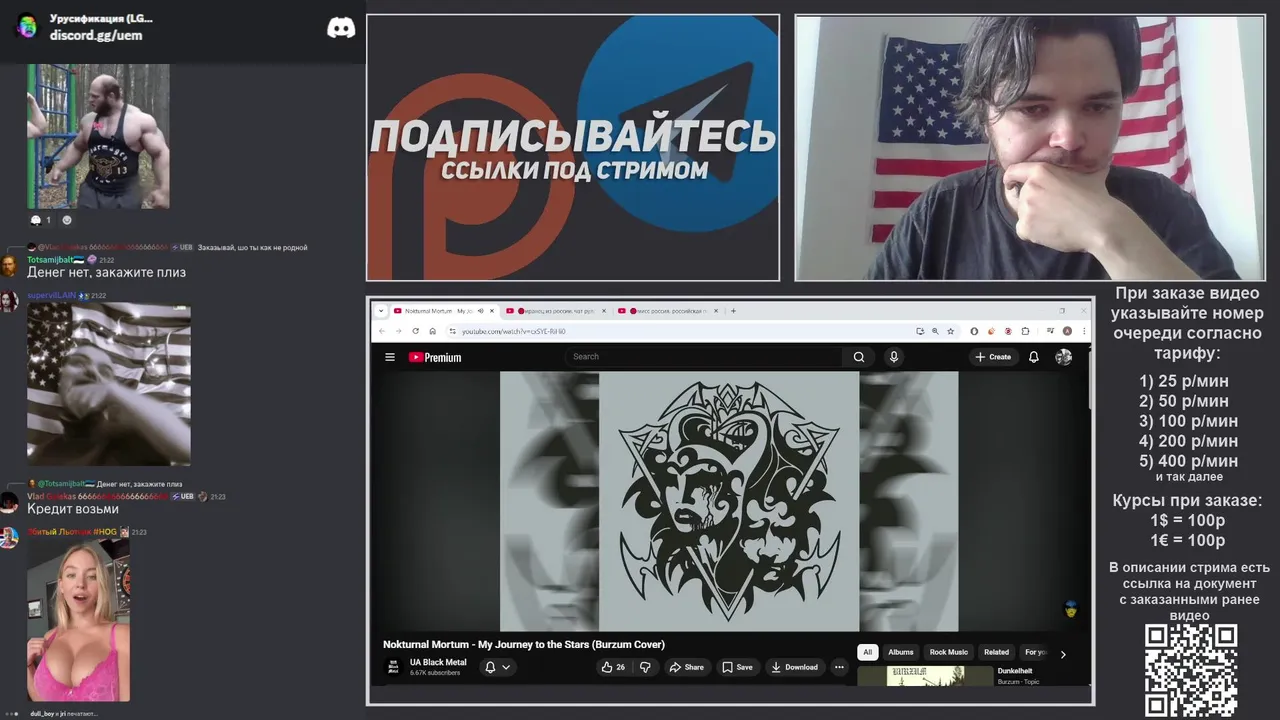This screenshot has width=1280, height=720.
Task: Click message "Денег нет, закажите плиз"
Action: [106, 272]
